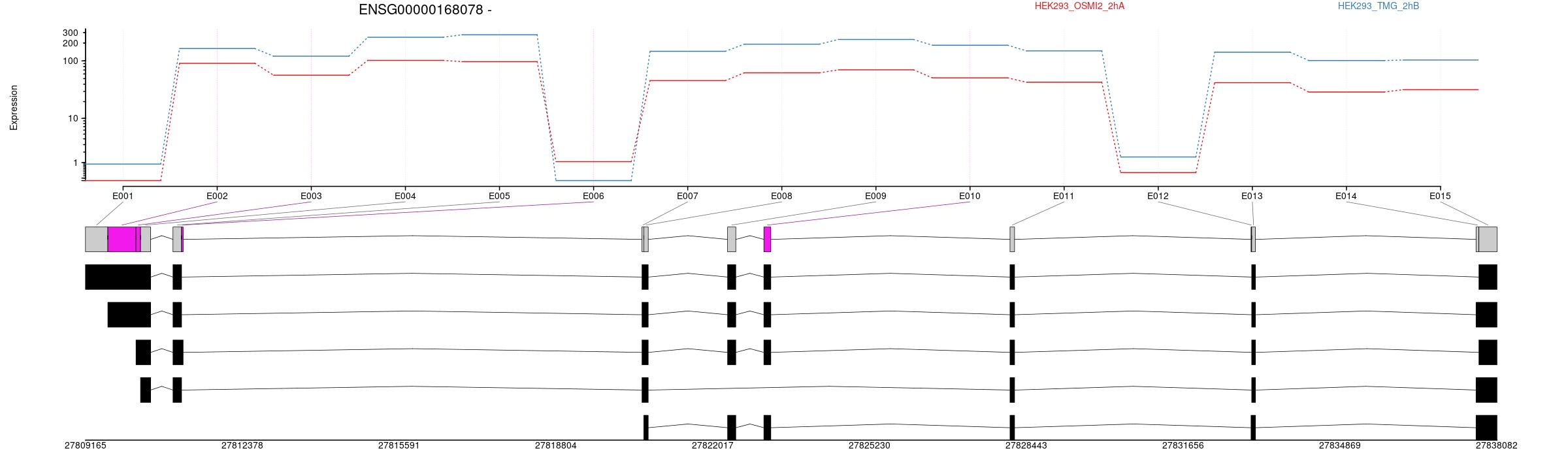1568x457 pixels.
Task: Click exon label E006
Action: [593, 196]
